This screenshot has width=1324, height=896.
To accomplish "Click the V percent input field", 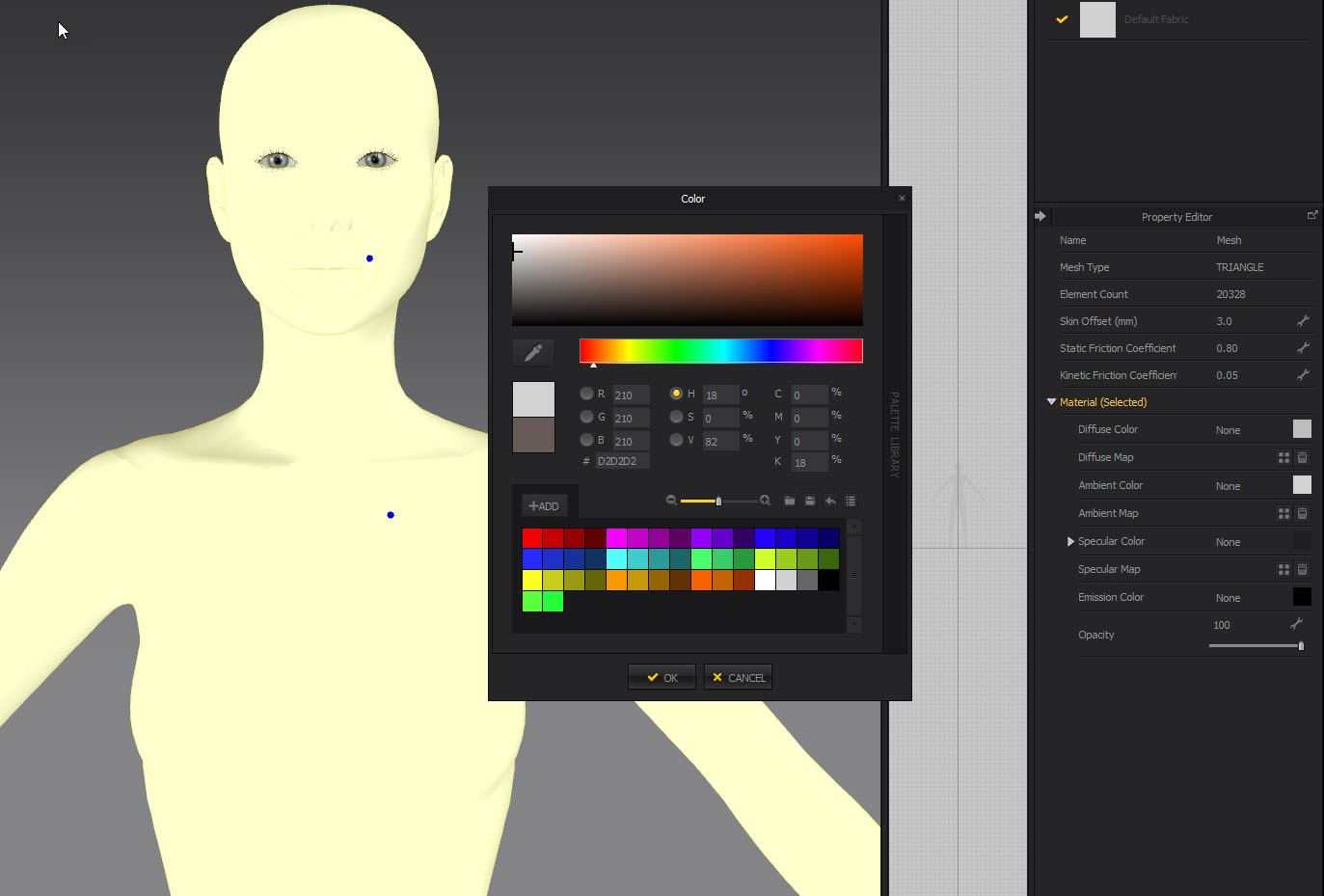I will tap(720, 441).
